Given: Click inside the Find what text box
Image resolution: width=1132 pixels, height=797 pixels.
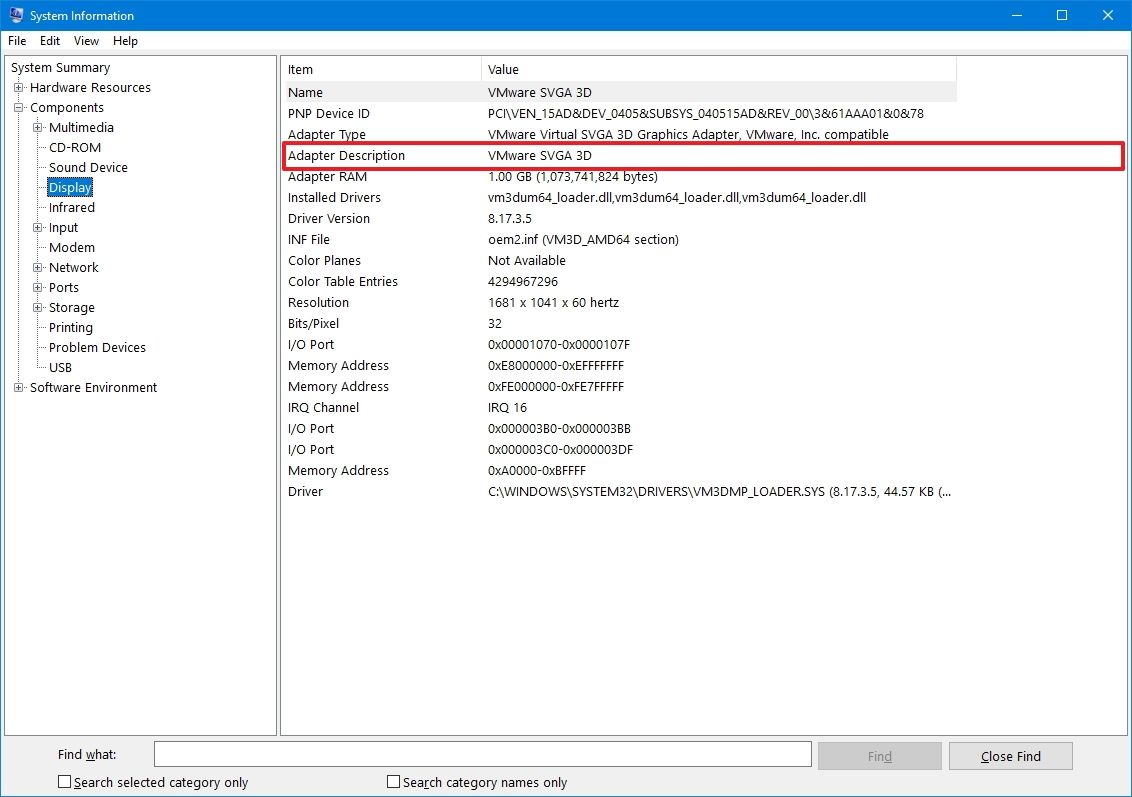Looking at the screenshot, I should 480,753.
